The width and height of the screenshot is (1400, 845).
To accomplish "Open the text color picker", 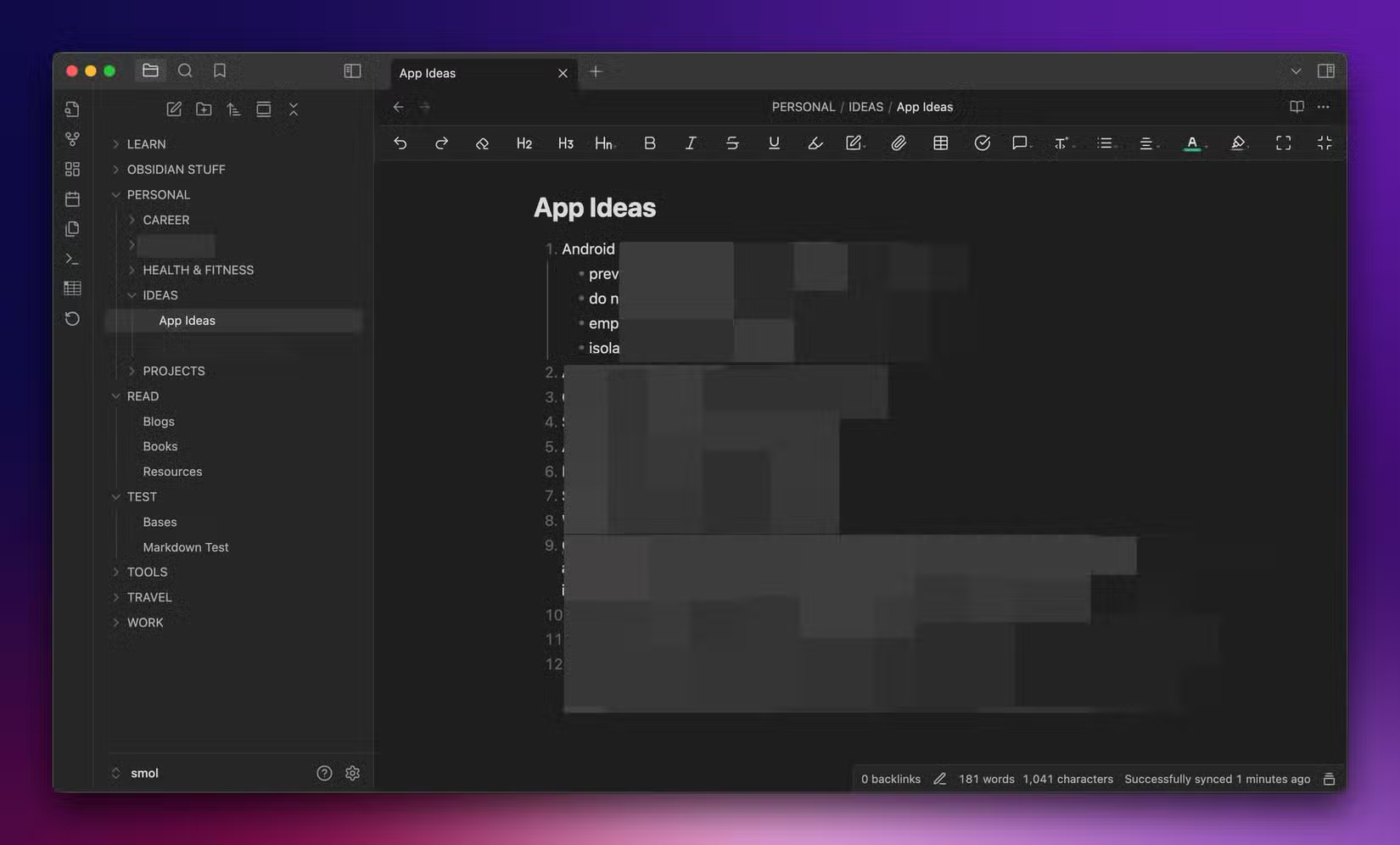I will [x=1193, y=143].
